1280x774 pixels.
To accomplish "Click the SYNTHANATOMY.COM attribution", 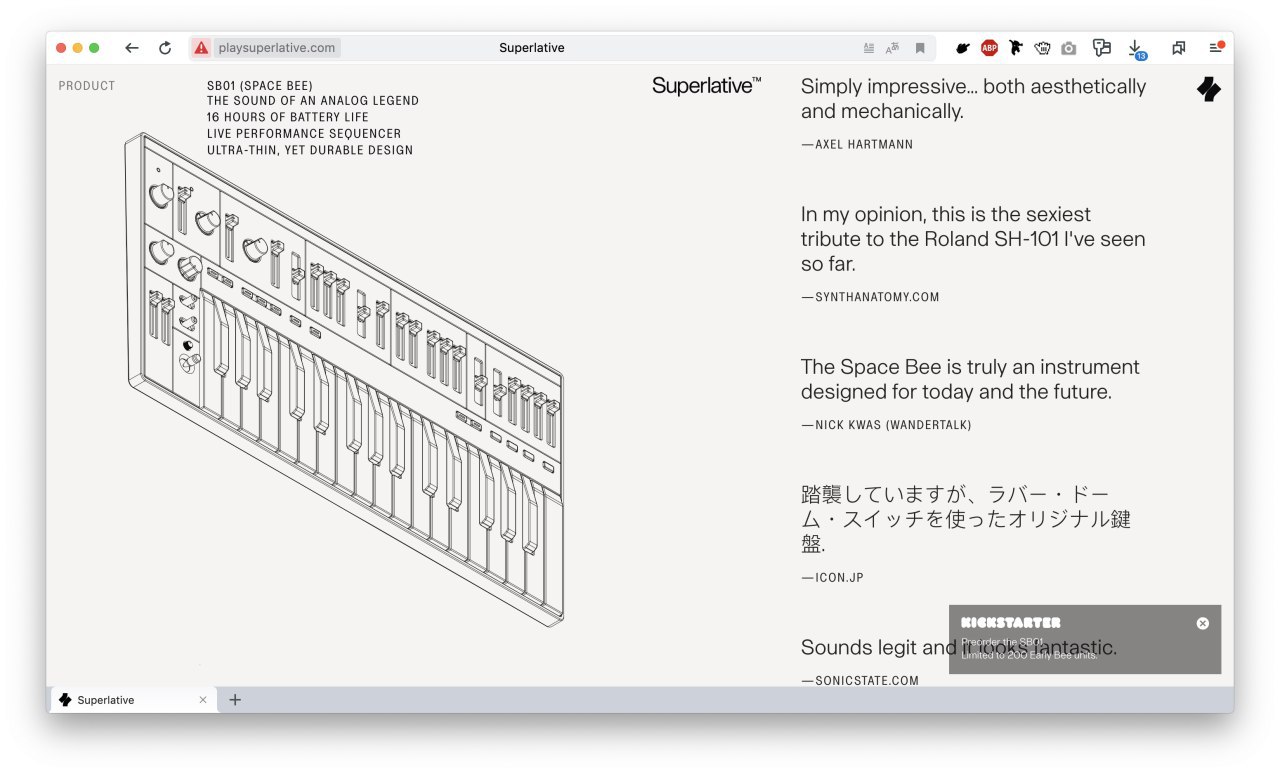I will coord(870,297).
